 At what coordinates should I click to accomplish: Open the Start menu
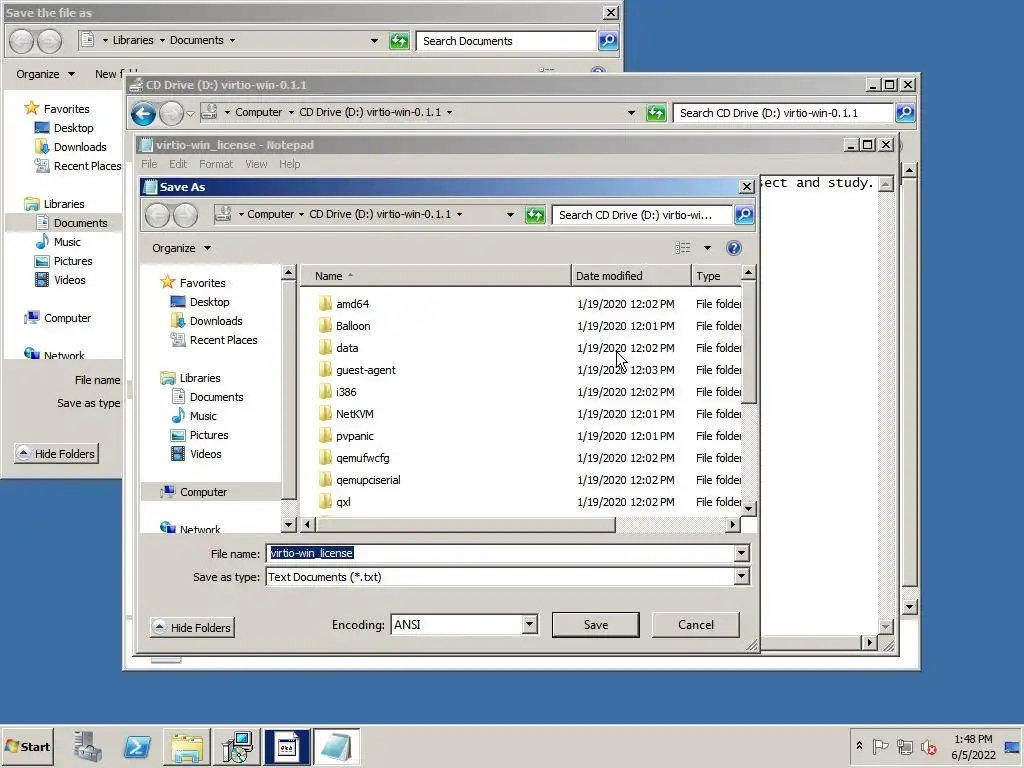[x=27, y=746]
